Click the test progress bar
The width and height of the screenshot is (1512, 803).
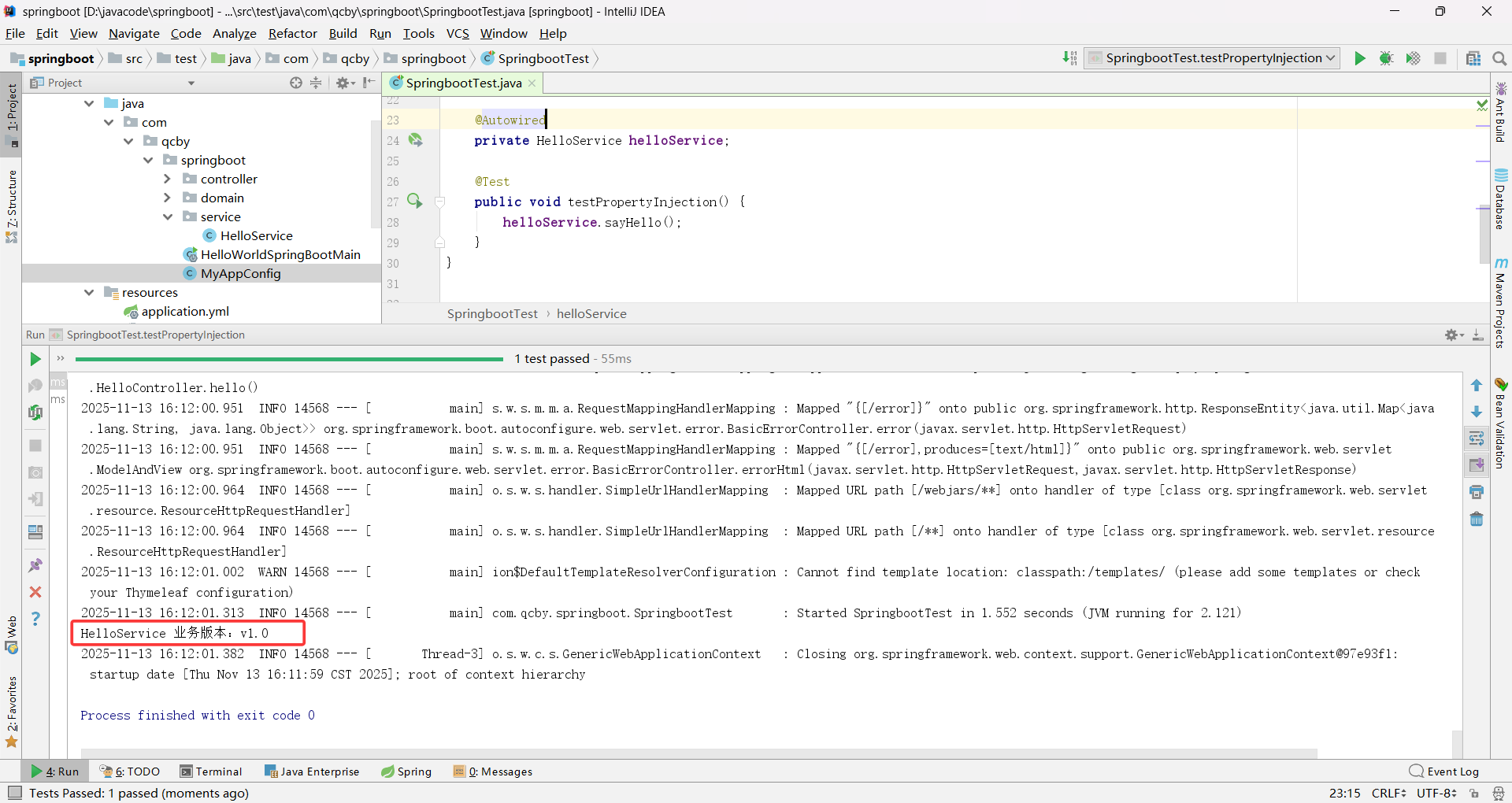point(289,359)
